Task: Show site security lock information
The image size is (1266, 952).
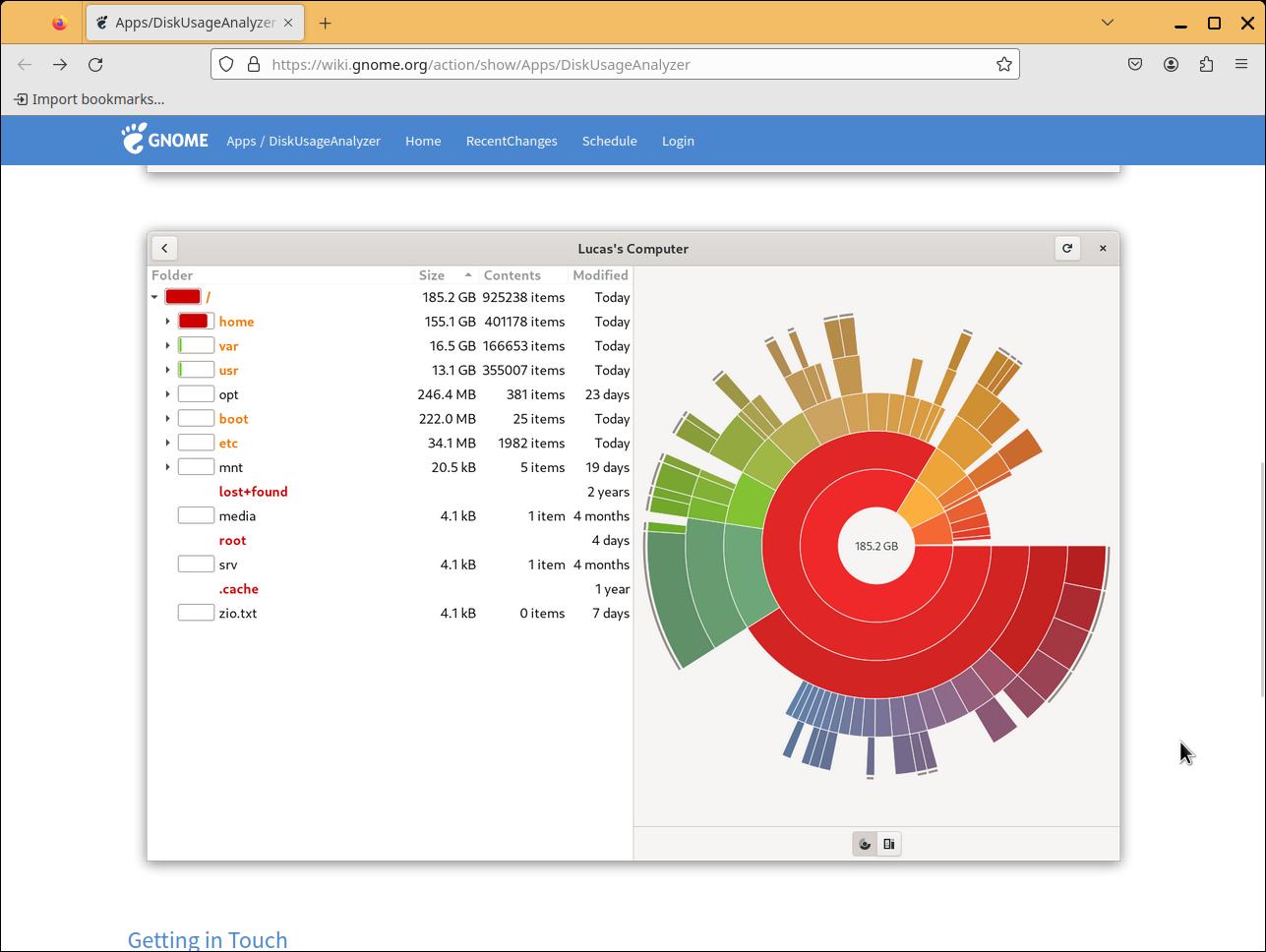Action: coord(253,64)
